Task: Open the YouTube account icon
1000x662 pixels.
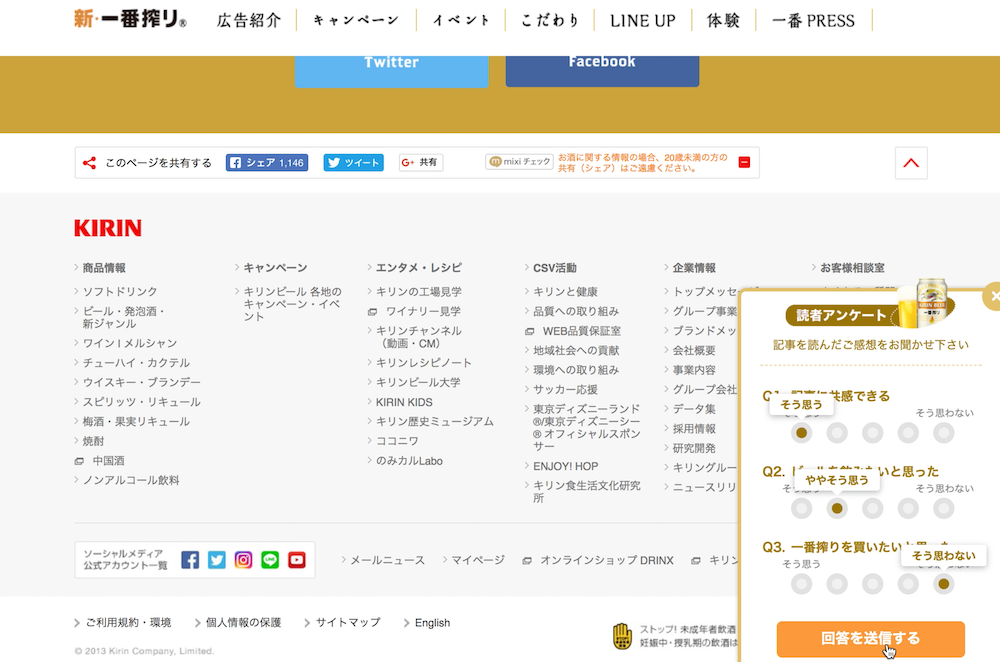Action: (297, 560)
